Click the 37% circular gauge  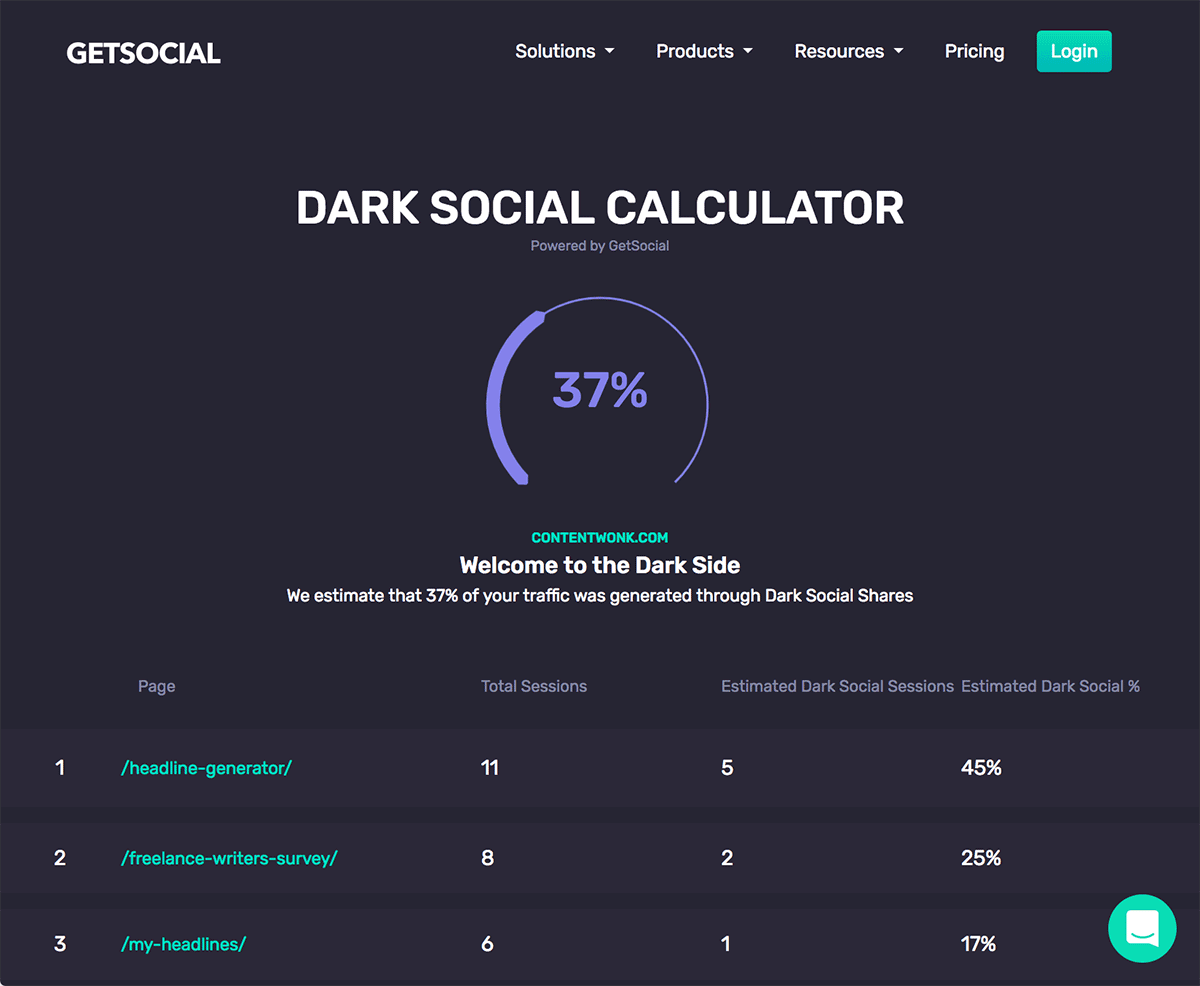(x=597, y=392)
